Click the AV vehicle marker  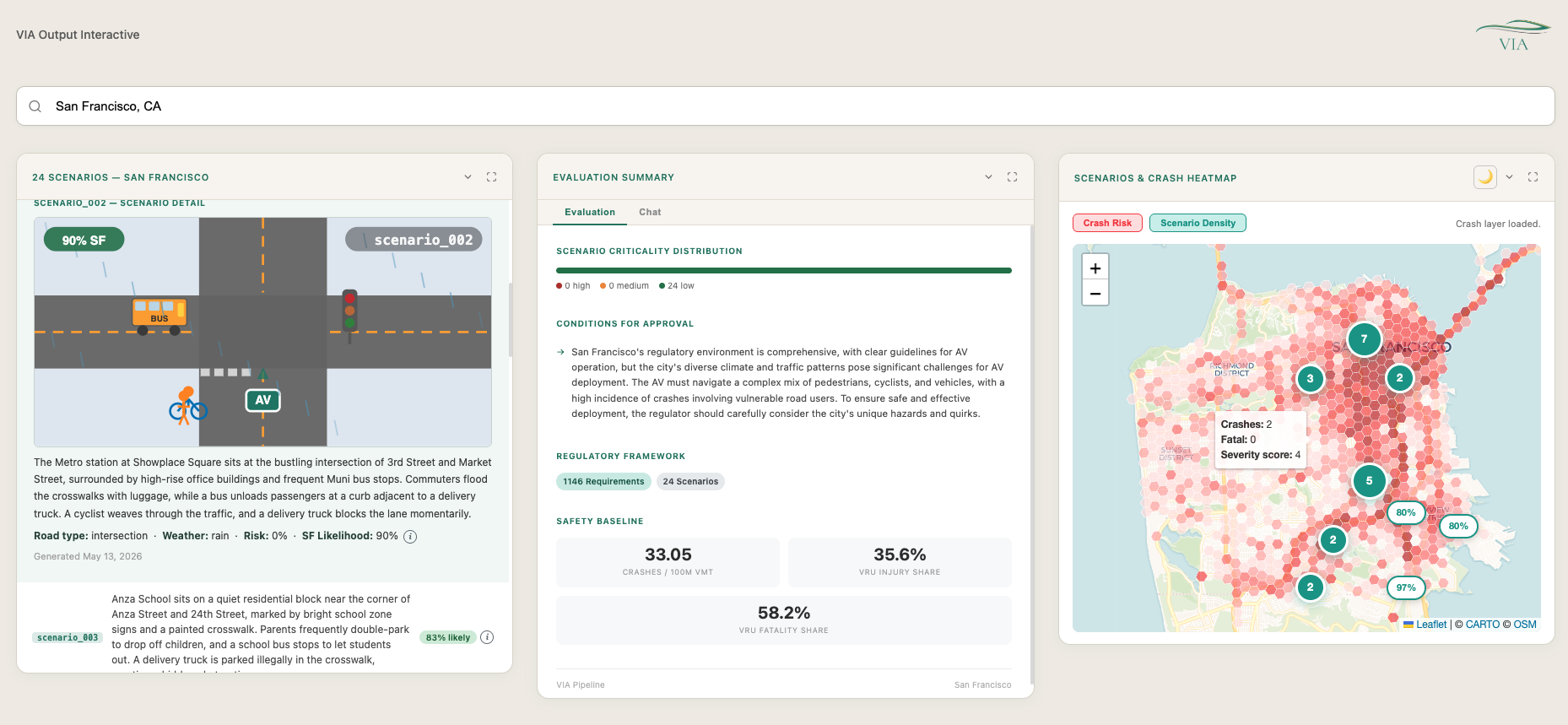pyautogui.click(x=263, y=400)
